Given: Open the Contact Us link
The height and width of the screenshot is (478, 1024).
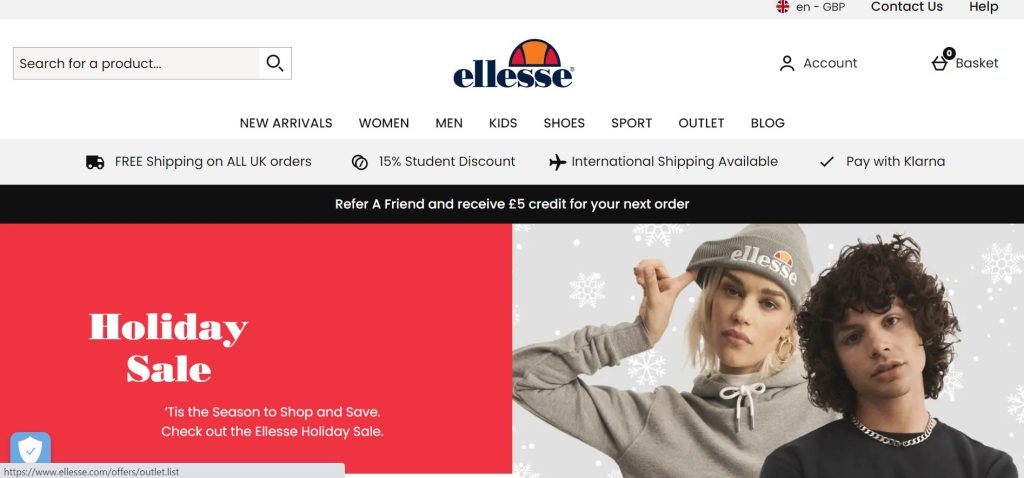Looking at the screenshot, I should click(x=906, y=7).
